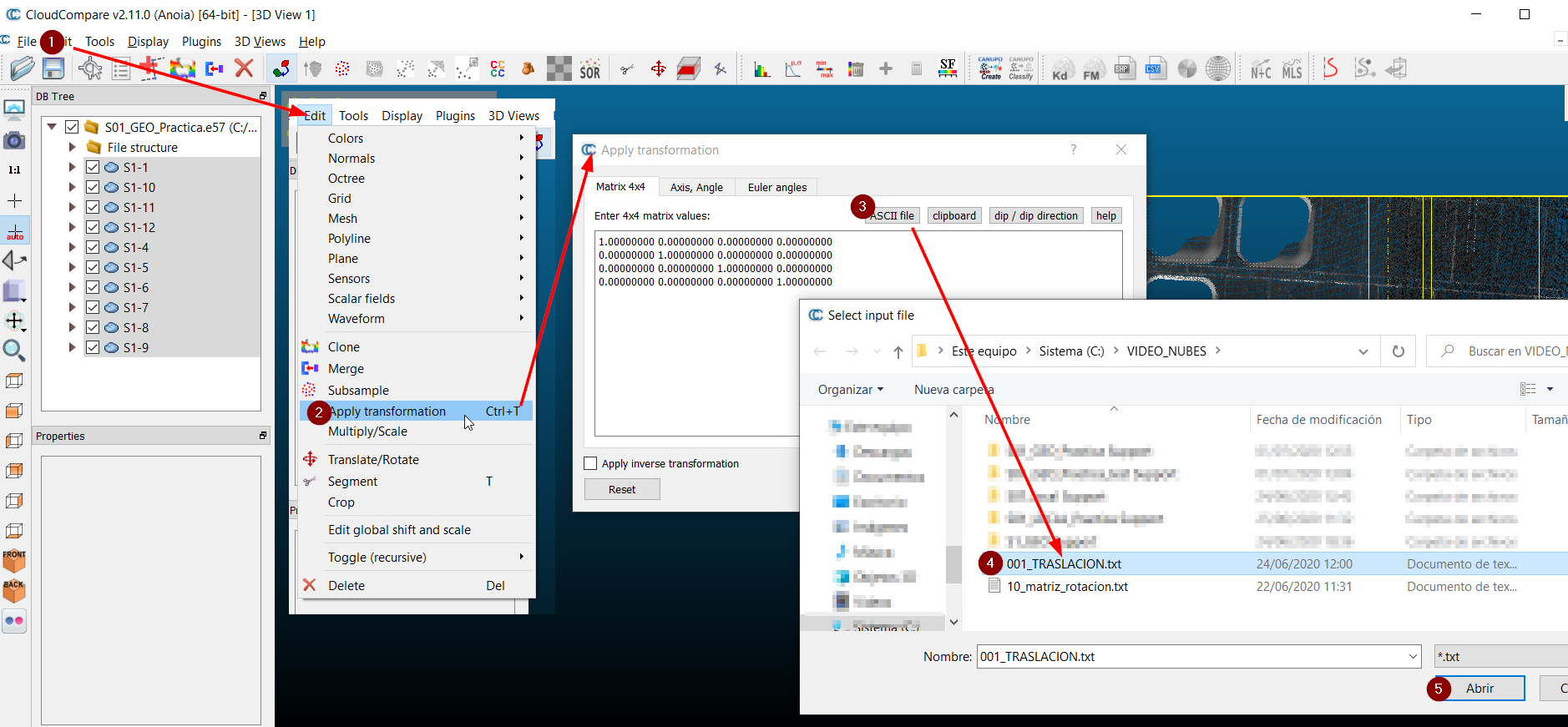Toggle visibility checkbox for S1-6

(x=93, y=287)
